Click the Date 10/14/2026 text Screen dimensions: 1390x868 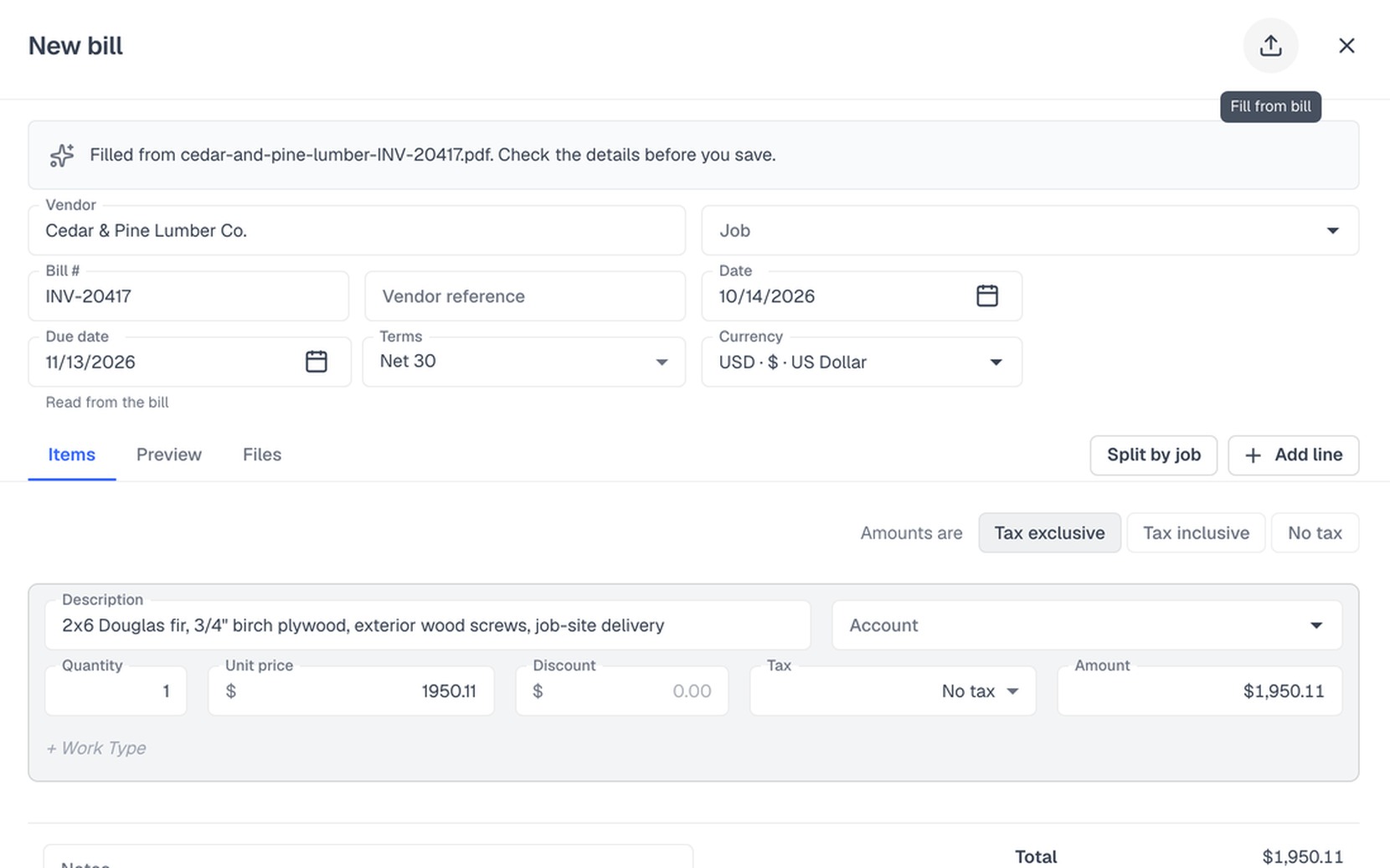(x=767, y=296)
